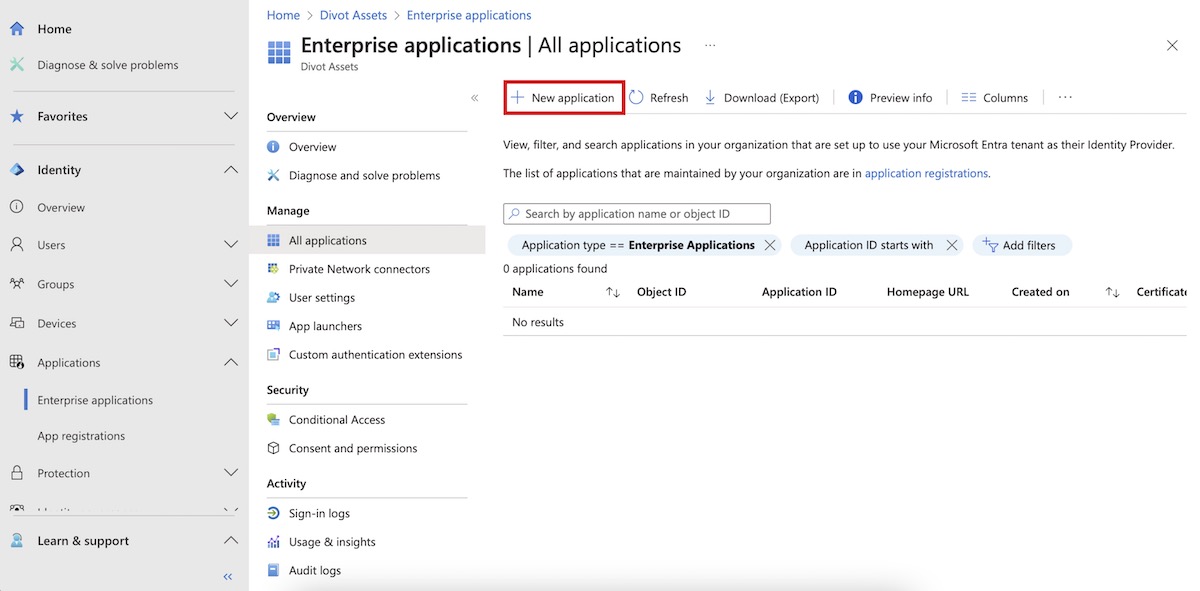Follow the application registrations link
The width and height of the screenshot is (1200, 591).
[926, 173]
